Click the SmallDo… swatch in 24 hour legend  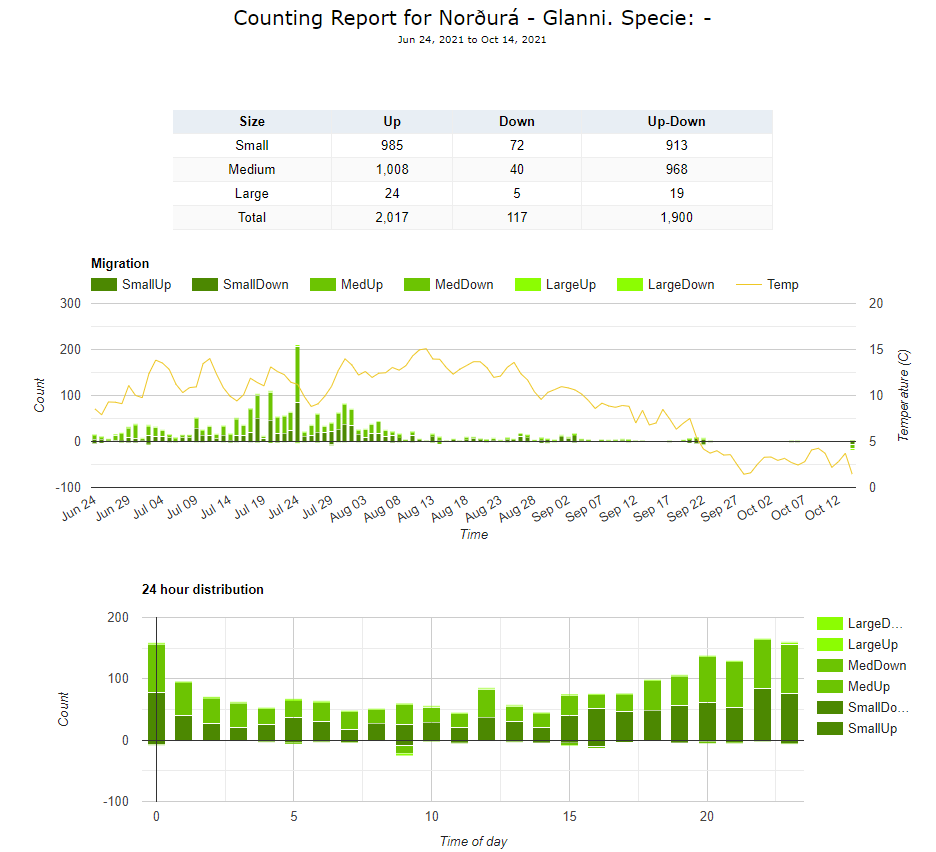coord(830,708)
